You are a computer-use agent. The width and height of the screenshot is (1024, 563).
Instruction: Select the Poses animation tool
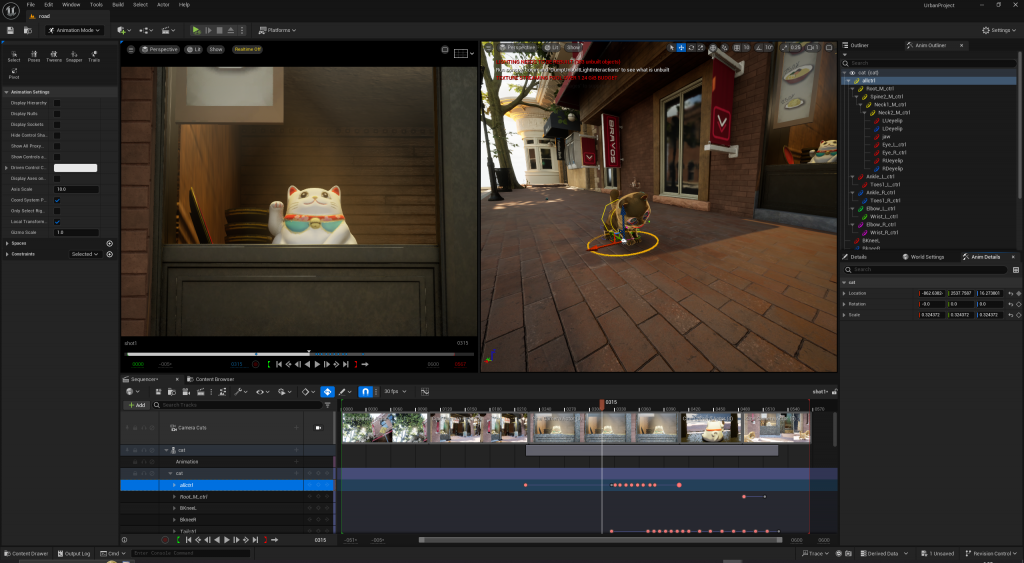[x=34, y=56]
